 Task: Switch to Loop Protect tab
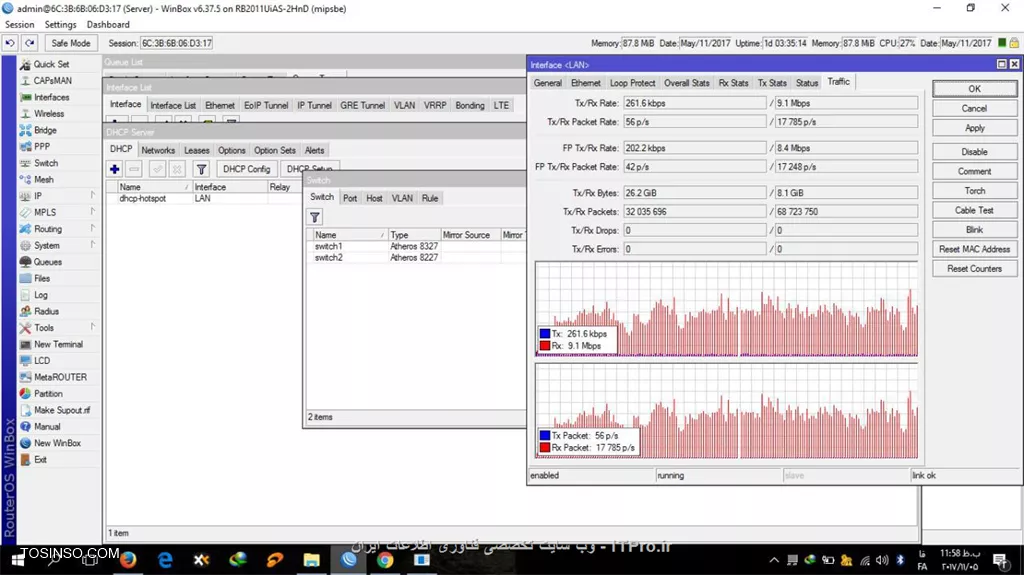click(x=632, y=83)
